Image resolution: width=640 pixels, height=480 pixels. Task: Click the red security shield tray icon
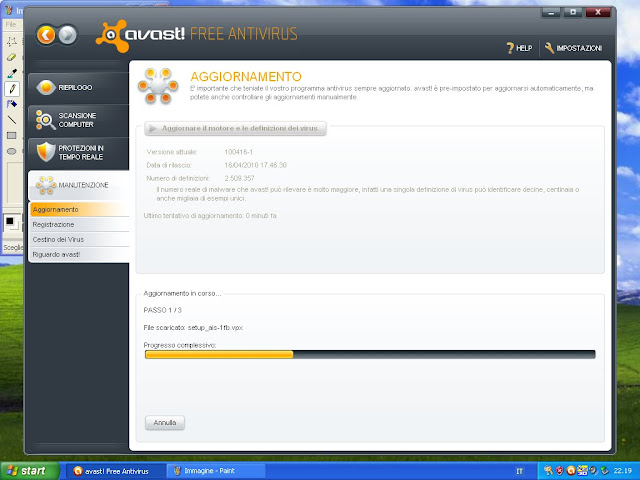pyautogui.click(x=559, y=471)
